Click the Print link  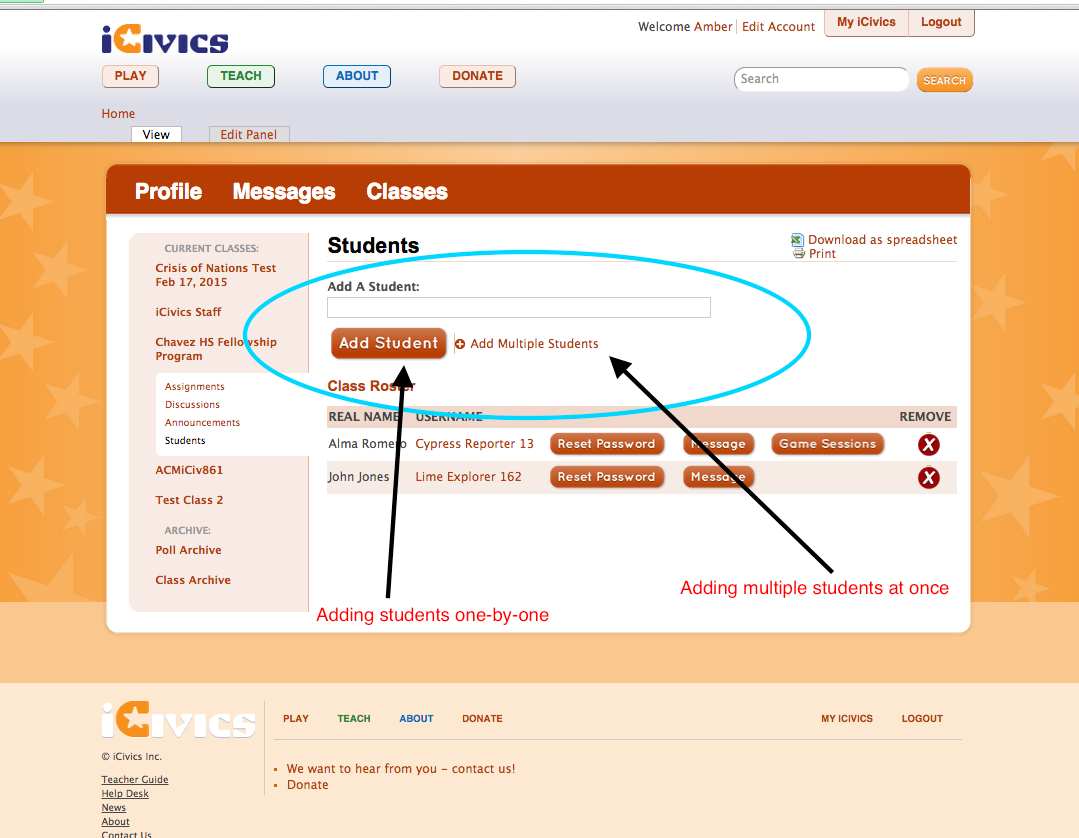822,254
